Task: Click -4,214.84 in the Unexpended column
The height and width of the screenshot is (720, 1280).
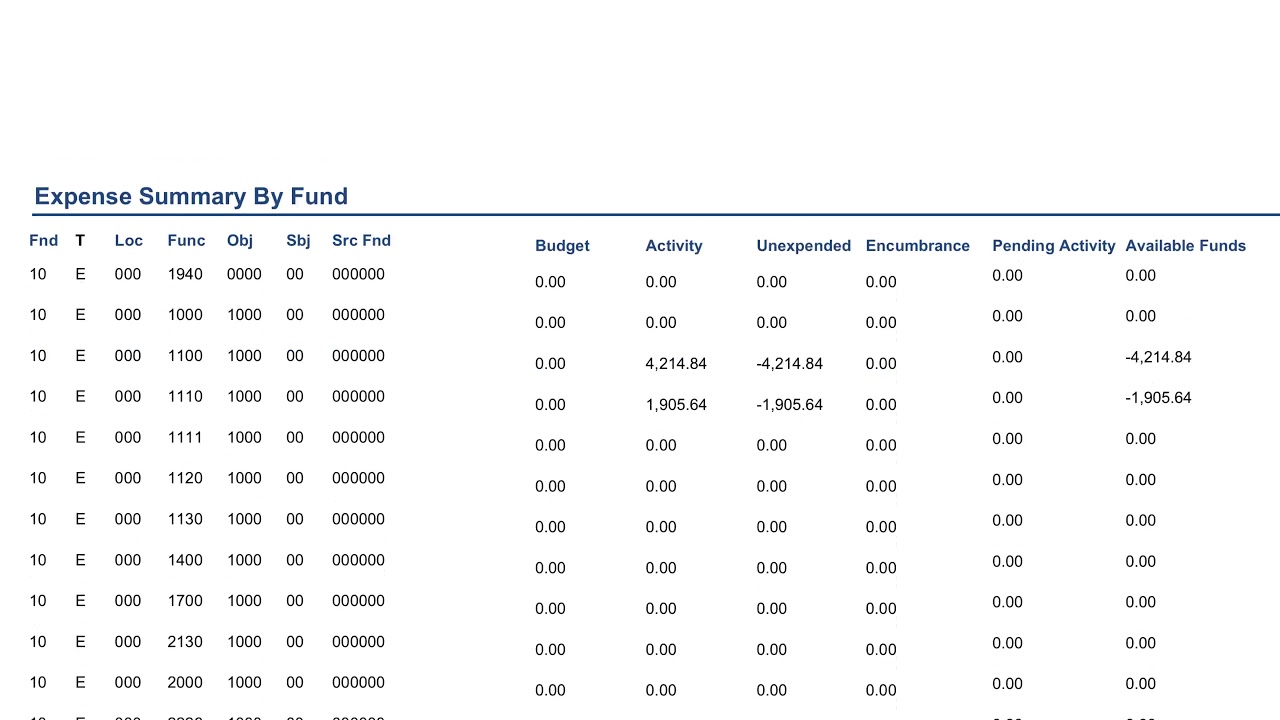Action: click(789, 363)
